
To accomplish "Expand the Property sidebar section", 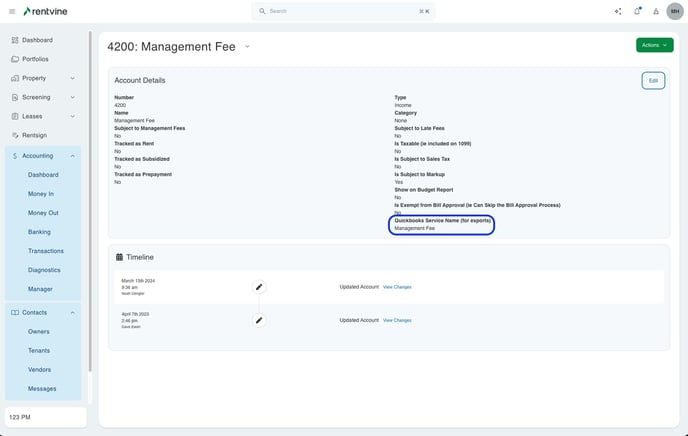I will click(x=73, y=78).
